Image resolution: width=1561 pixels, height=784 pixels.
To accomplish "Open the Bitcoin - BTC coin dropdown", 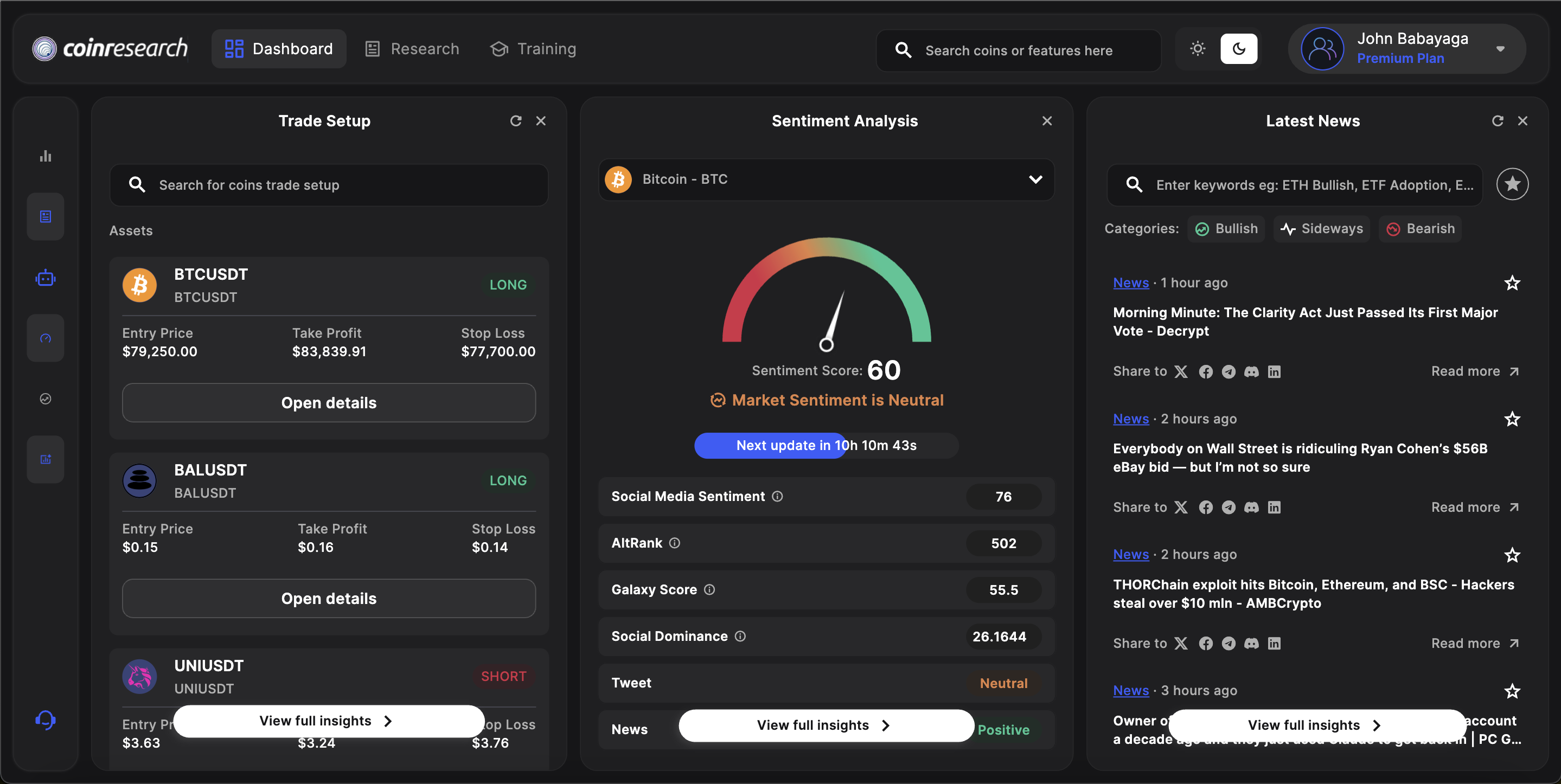I will pos(827,179).
